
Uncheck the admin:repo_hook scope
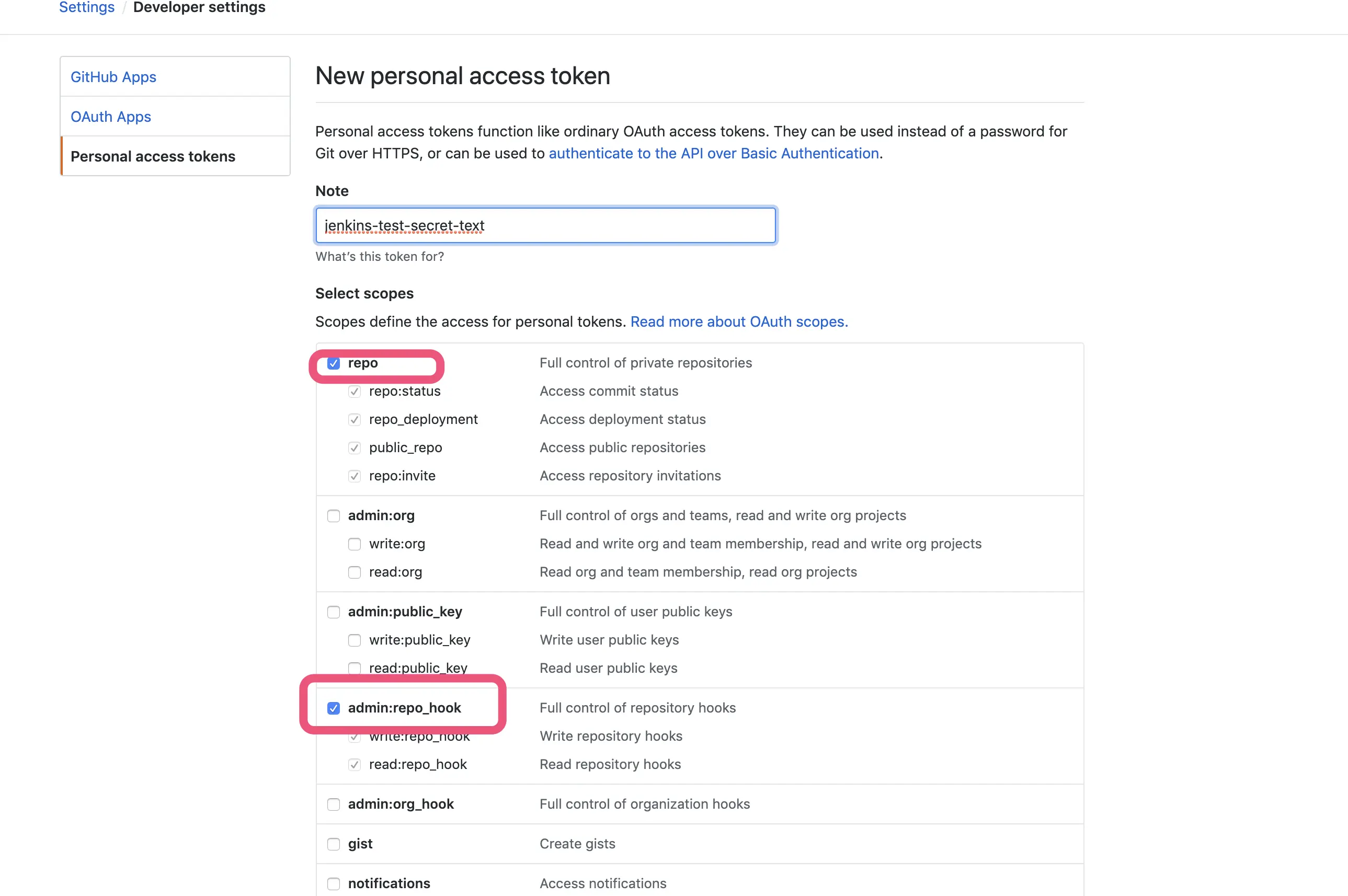coord(333,708)
